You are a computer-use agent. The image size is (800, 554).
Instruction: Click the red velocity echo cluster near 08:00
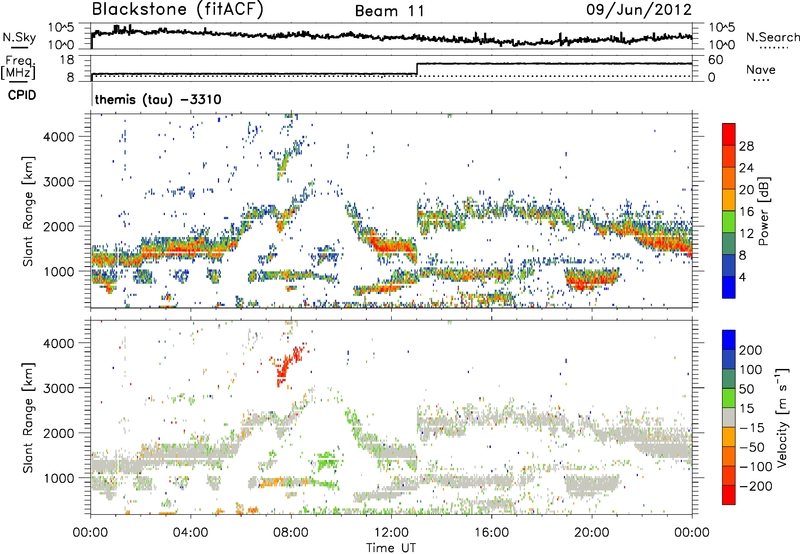[x=288, y=363]
